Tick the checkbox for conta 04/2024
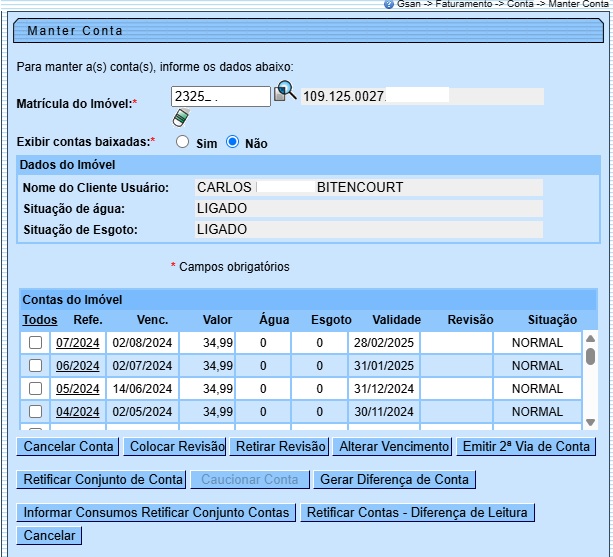The width and height of the screenshot is (613, 557). (x=36, y=412)
